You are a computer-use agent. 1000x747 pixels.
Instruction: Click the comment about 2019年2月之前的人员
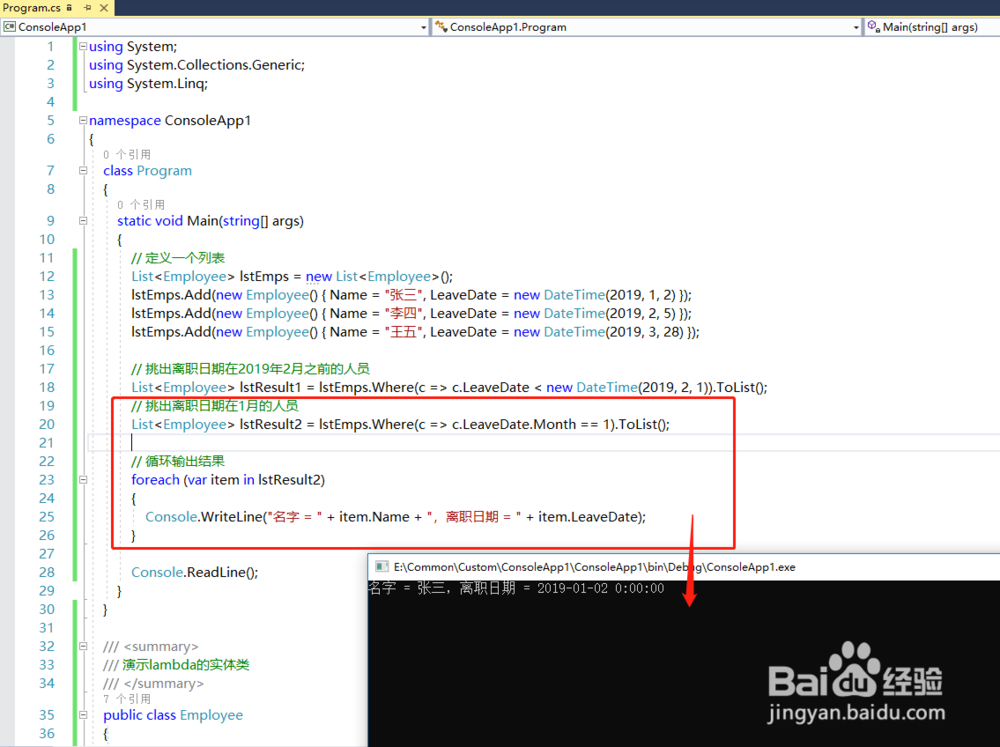tap(251, 369)
